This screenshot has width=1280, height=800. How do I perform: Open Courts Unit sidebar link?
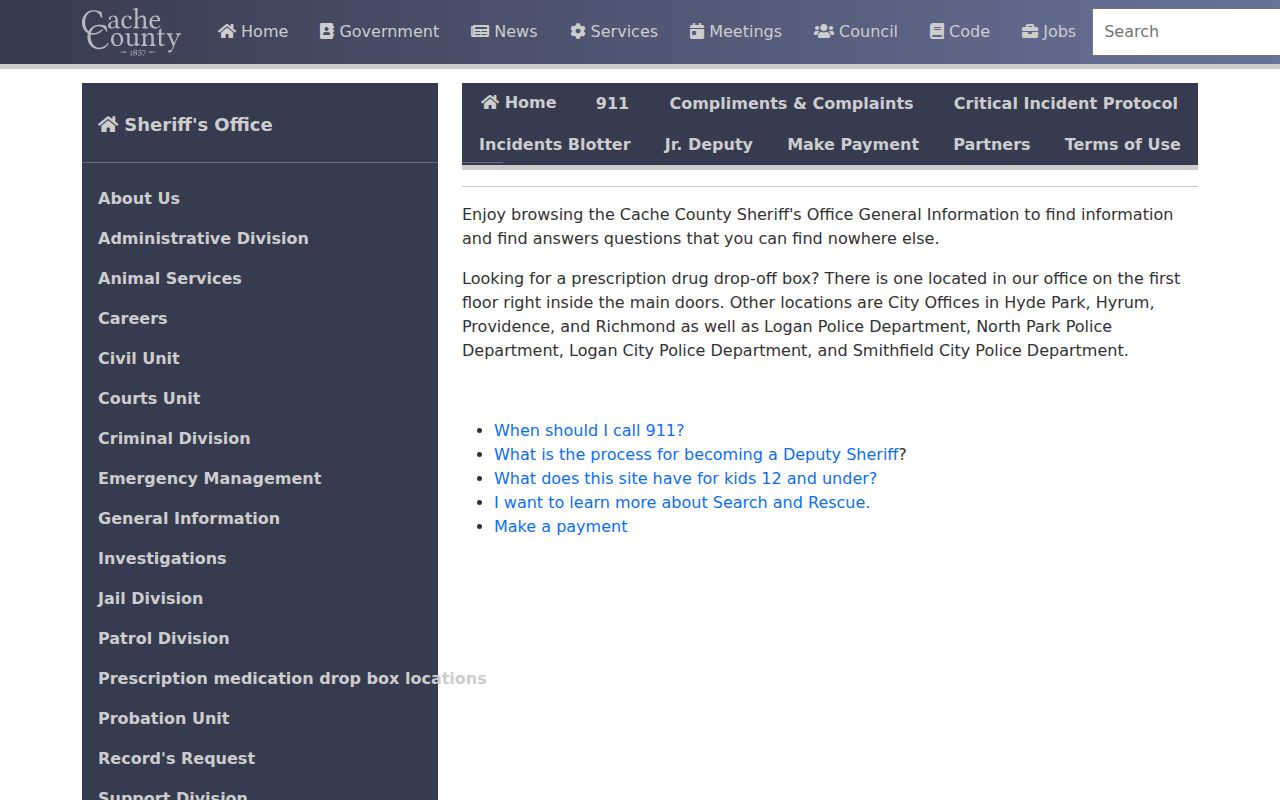pyautogui.click(x=149, y=398)
